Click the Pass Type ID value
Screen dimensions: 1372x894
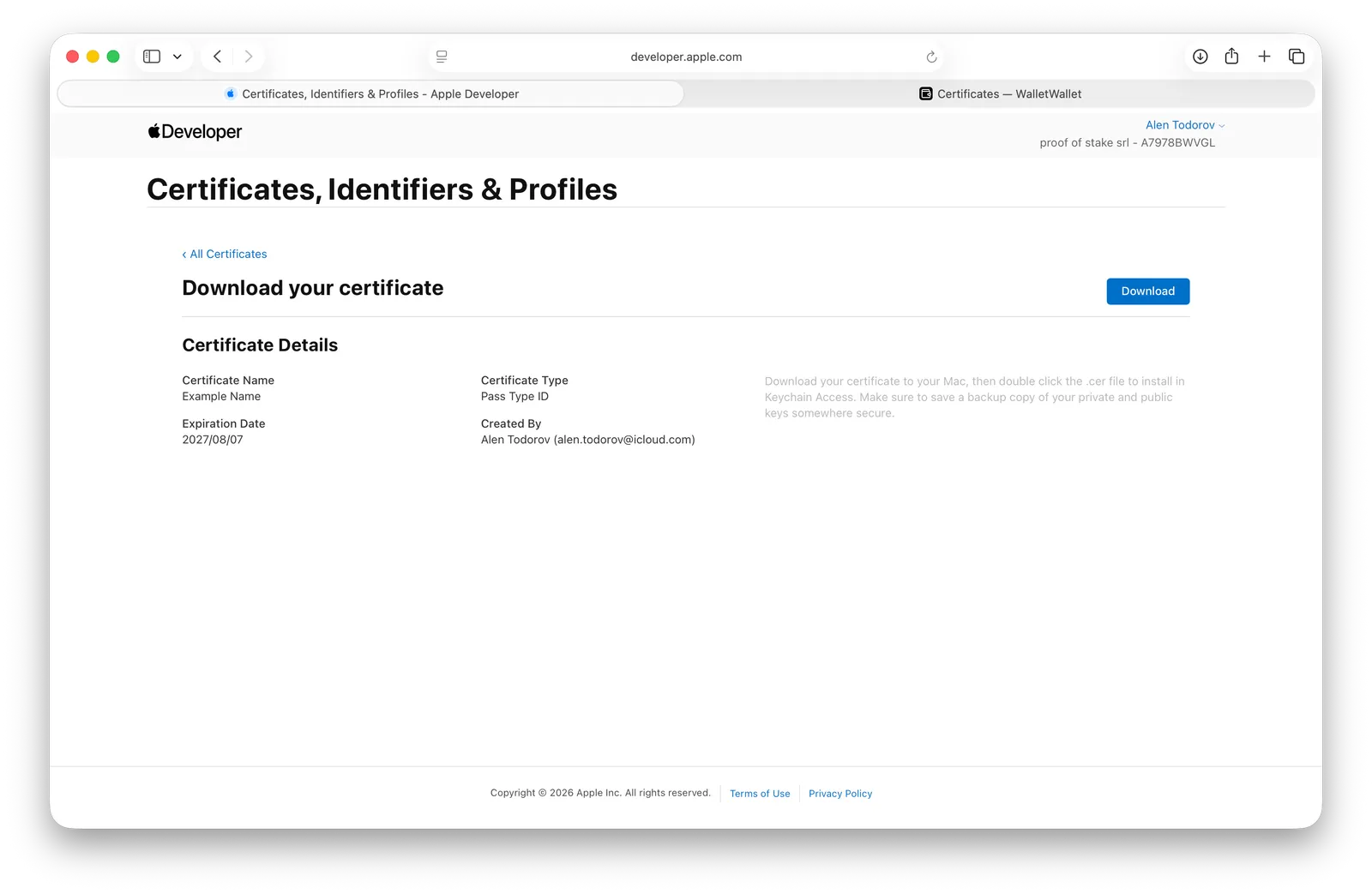coord(514,396)
